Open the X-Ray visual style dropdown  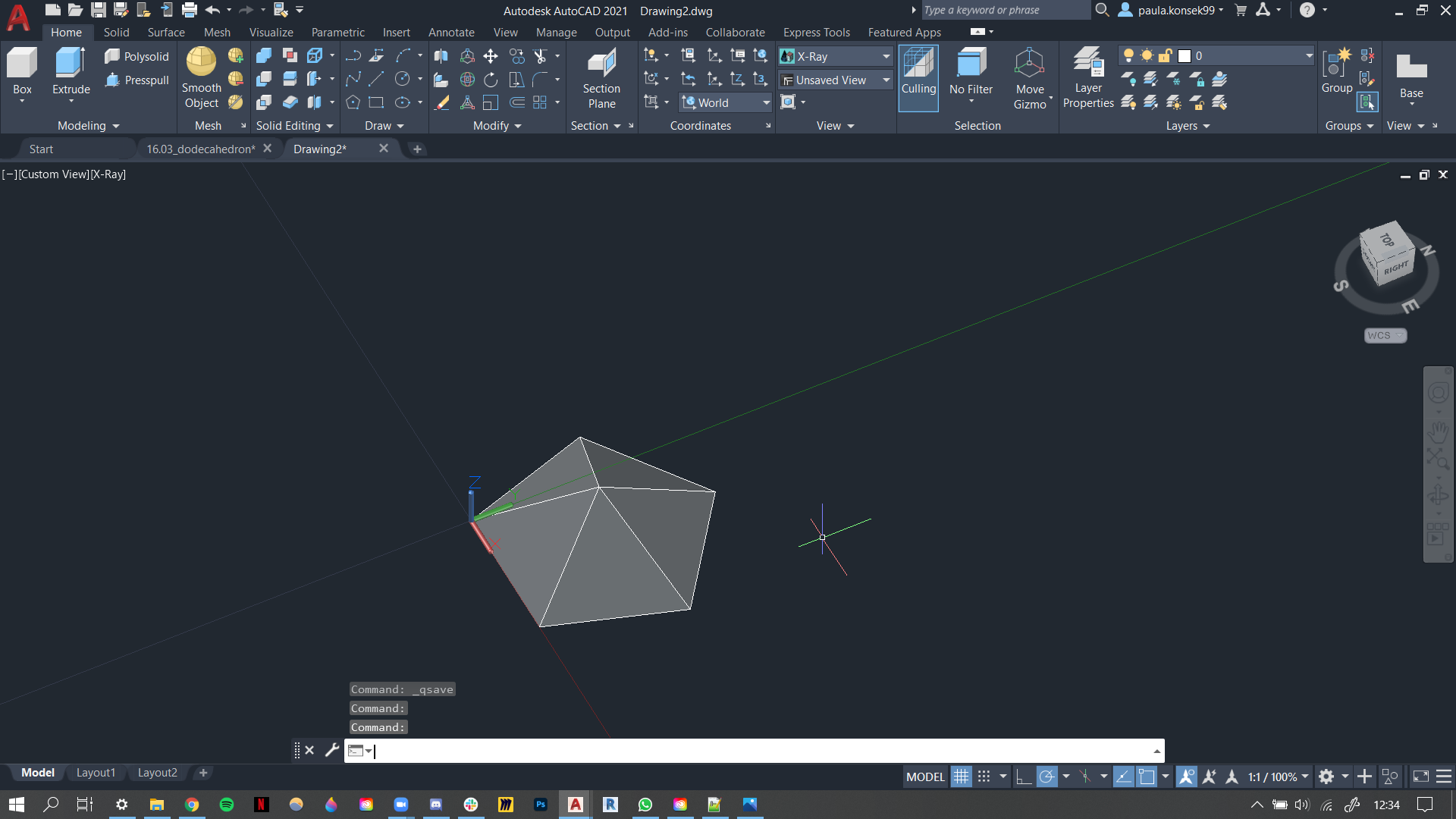pos(836,56)
